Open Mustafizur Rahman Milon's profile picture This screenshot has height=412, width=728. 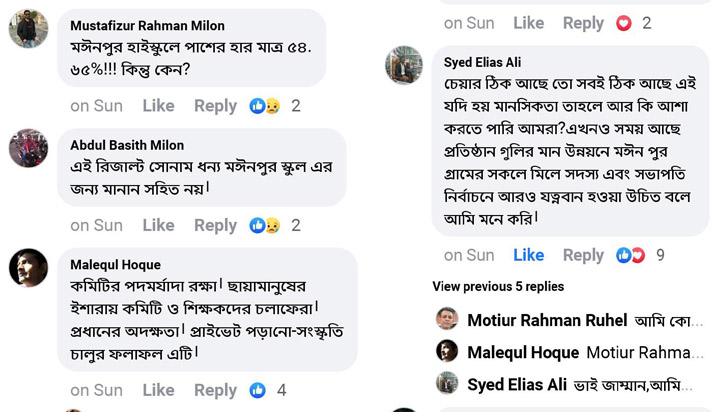[x=28, y=29]
